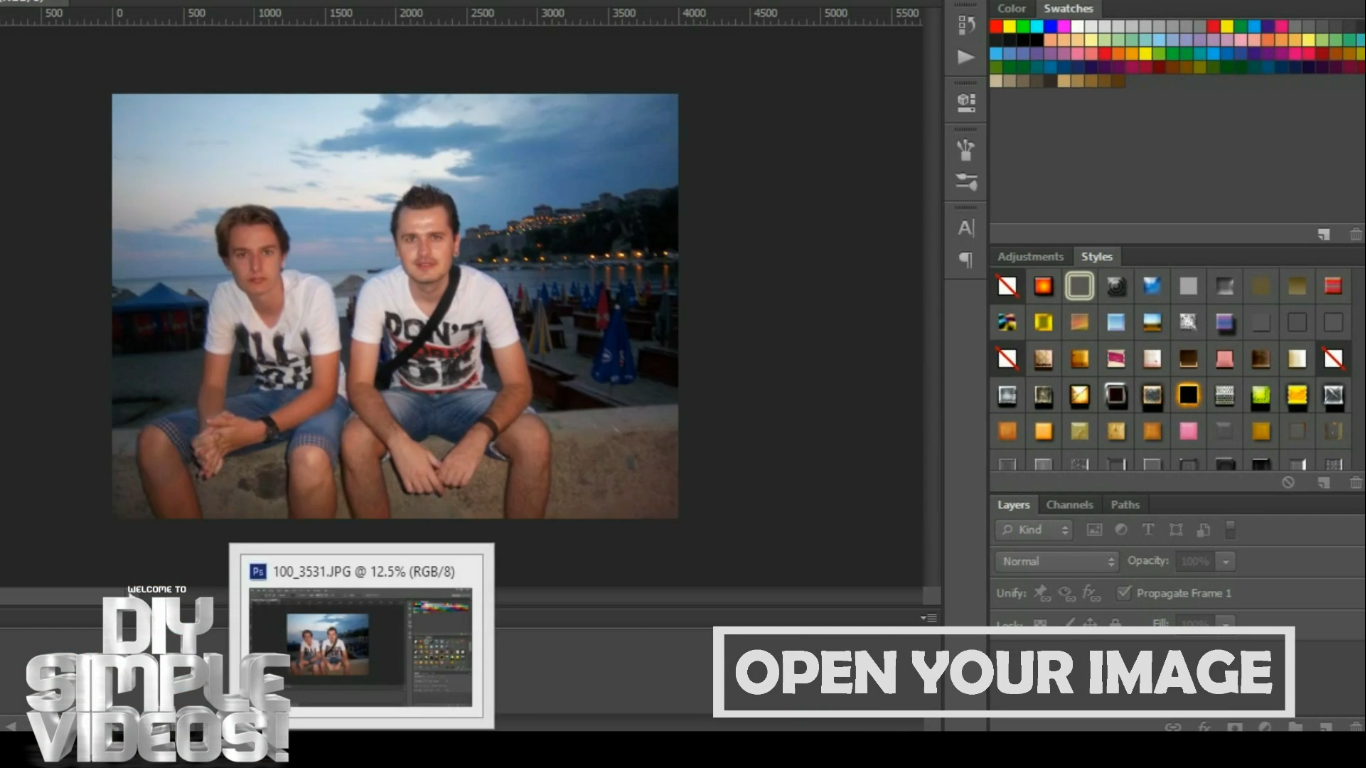
Task: Toggle layer filtering on/off switch
Action: pyautogui.click(x=1231, y=529)
